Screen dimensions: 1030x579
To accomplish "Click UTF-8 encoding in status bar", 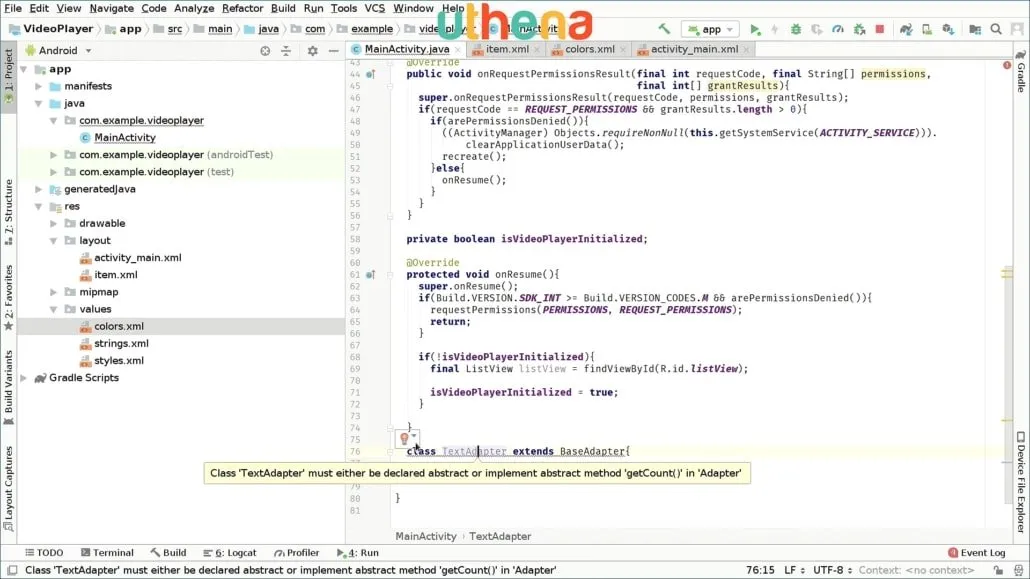I will [x=832, y=570].
